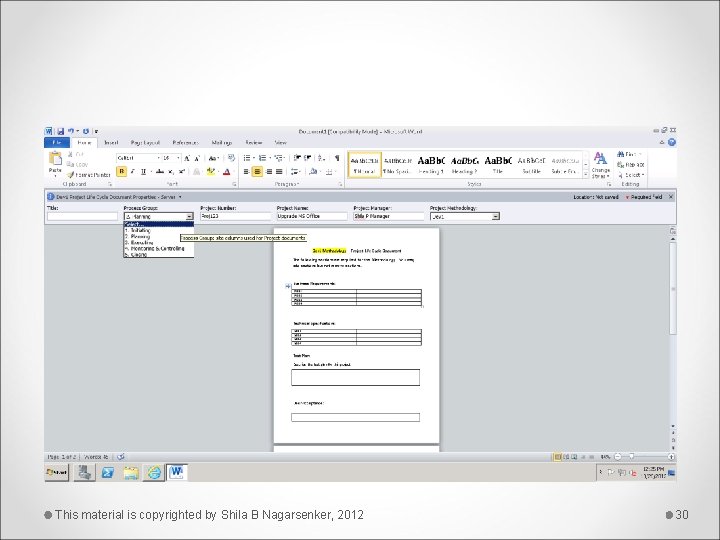
Task: Click the Borders icon
Action: 329,172
